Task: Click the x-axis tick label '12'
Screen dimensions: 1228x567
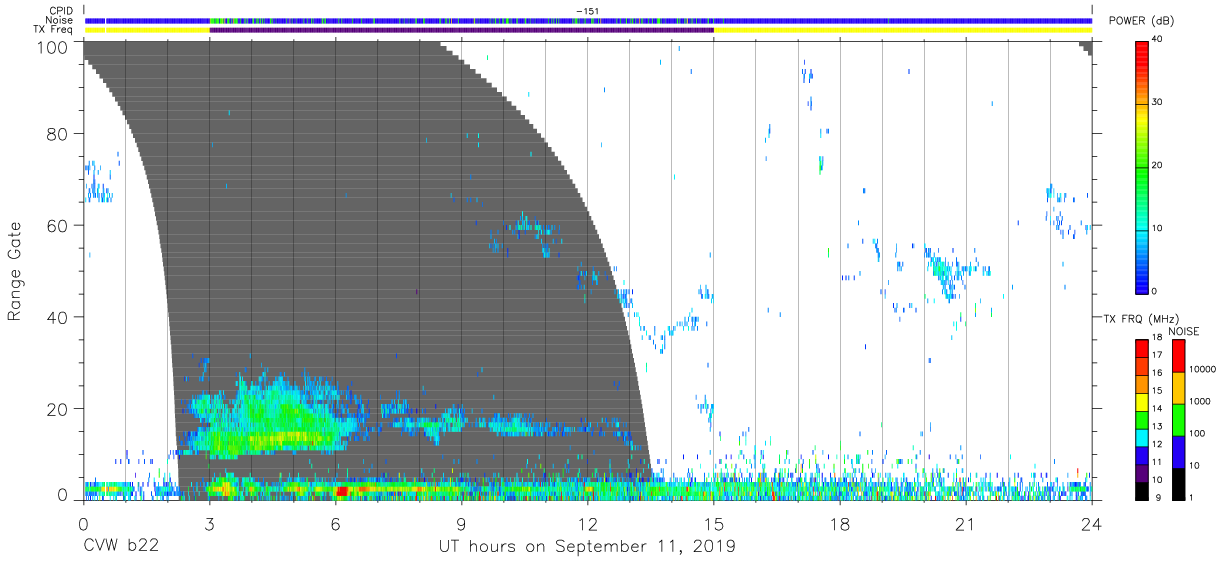Action: [587, 524]
